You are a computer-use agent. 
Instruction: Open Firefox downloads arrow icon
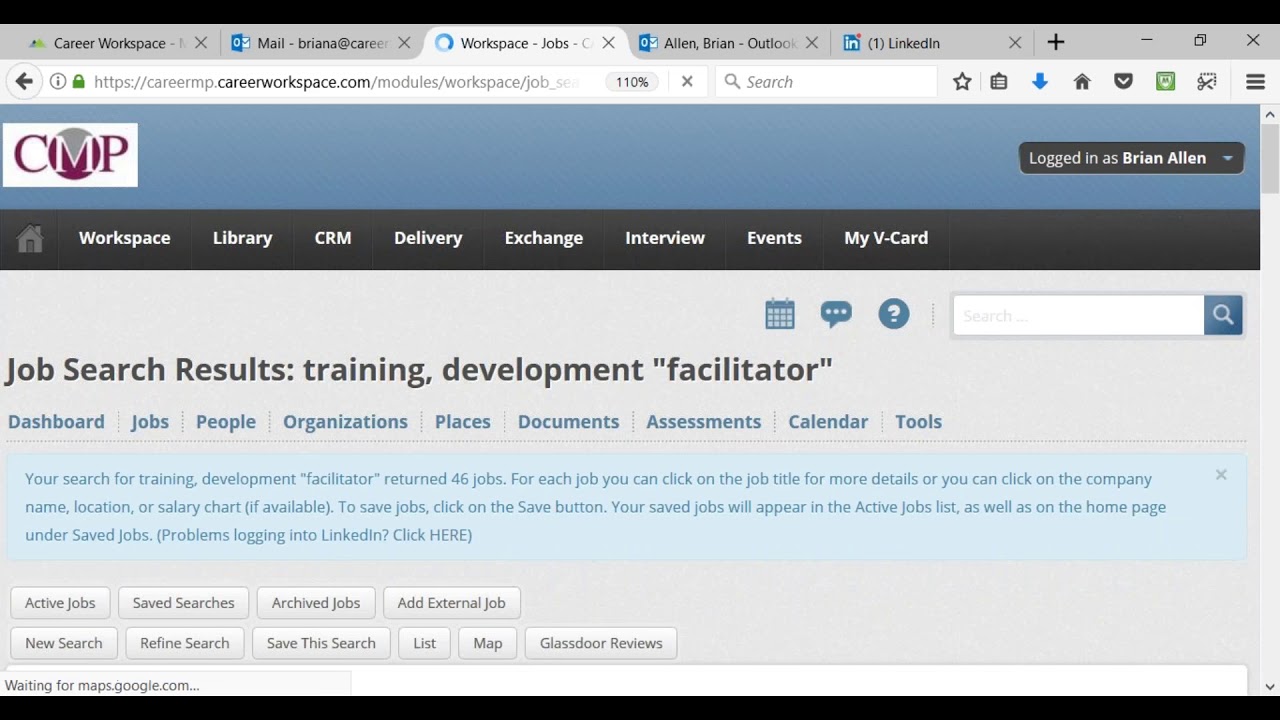pos(1040,82)
